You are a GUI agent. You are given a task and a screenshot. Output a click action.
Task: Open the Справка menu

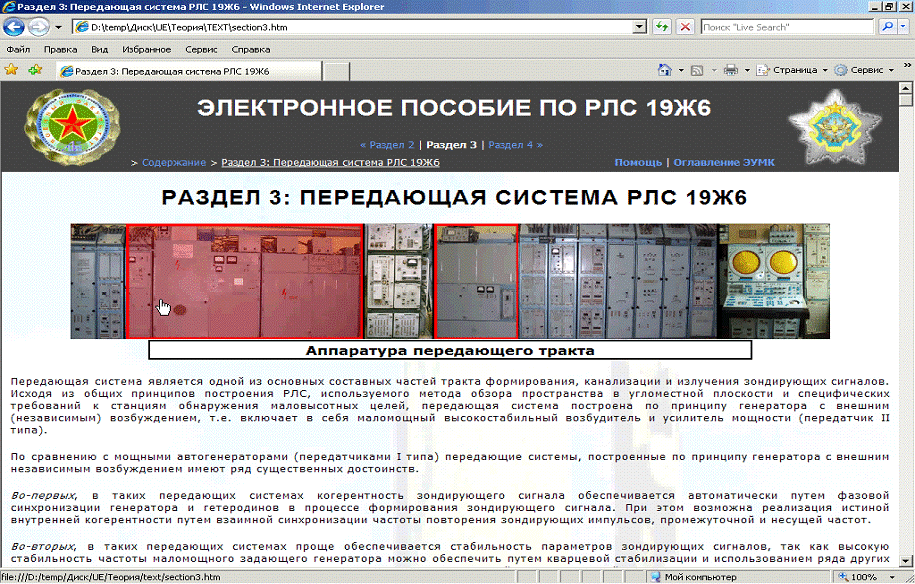click(x=250, y=48)
